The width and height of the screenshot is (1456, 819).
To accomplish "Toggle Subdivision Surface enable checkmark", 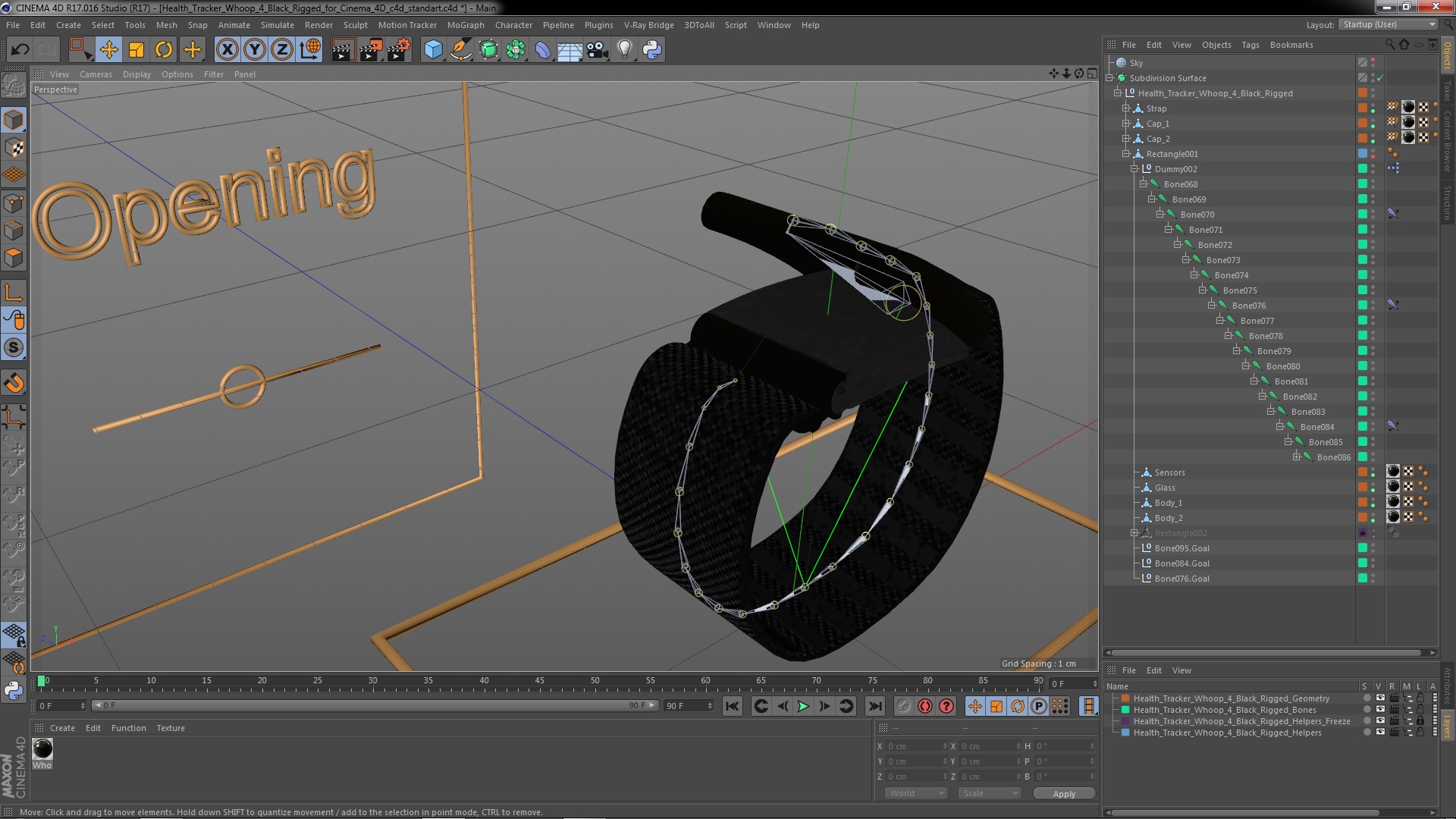I will click(1380, 78).
